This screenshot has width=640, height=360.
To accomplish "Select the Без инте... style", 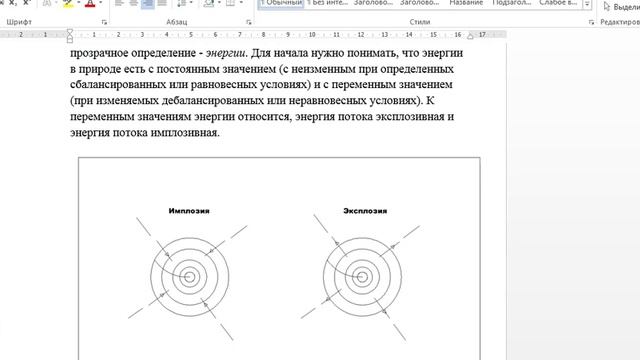I will pos(328,3).
